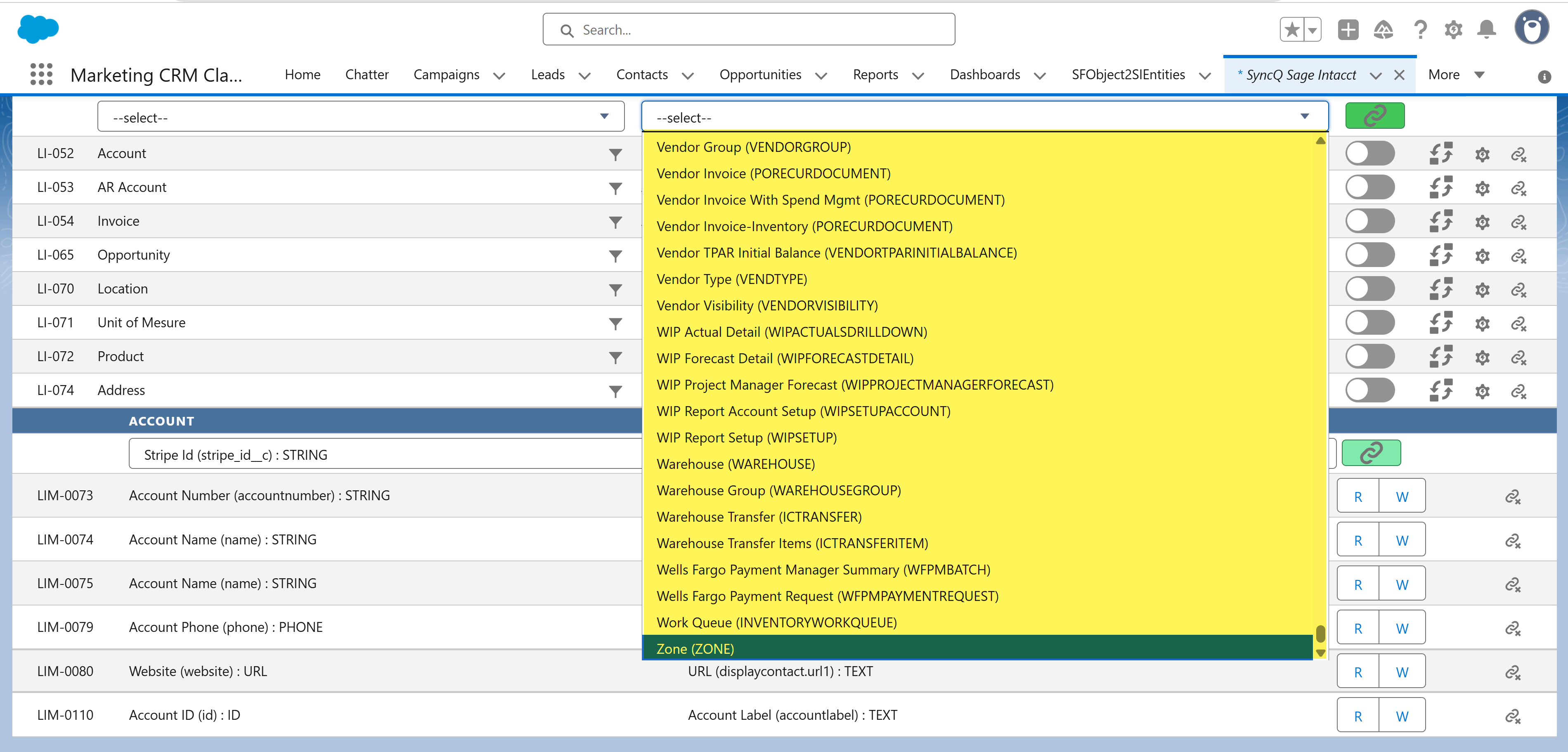The height and width of the screenshot is (752, 1568).
Task: Expand the Dashboards tab chevron
Action: pyautogui.click(x=1040, y=76)
